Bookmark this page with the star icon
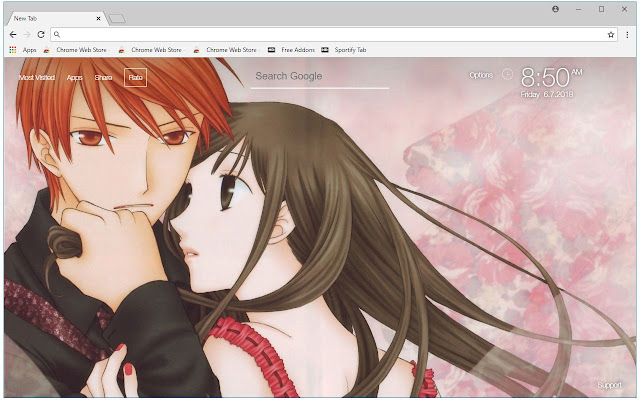 click(611, 35)
